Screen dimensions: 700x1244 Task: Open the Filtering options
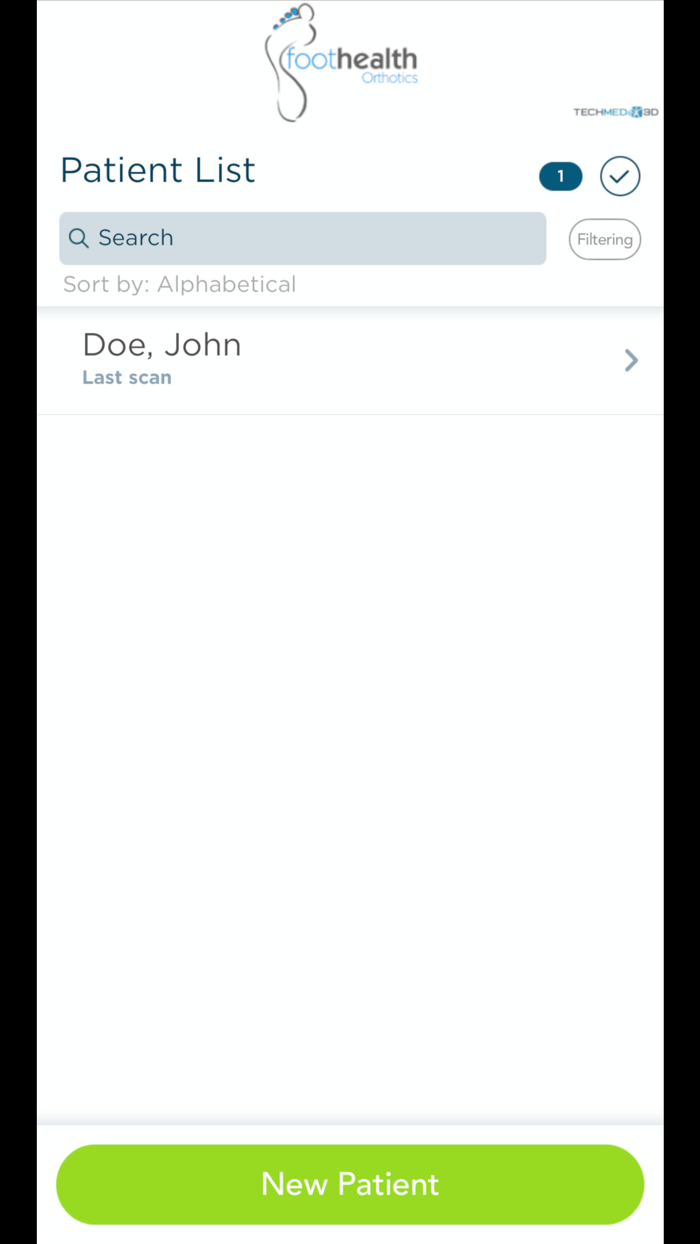pos(605,239)
